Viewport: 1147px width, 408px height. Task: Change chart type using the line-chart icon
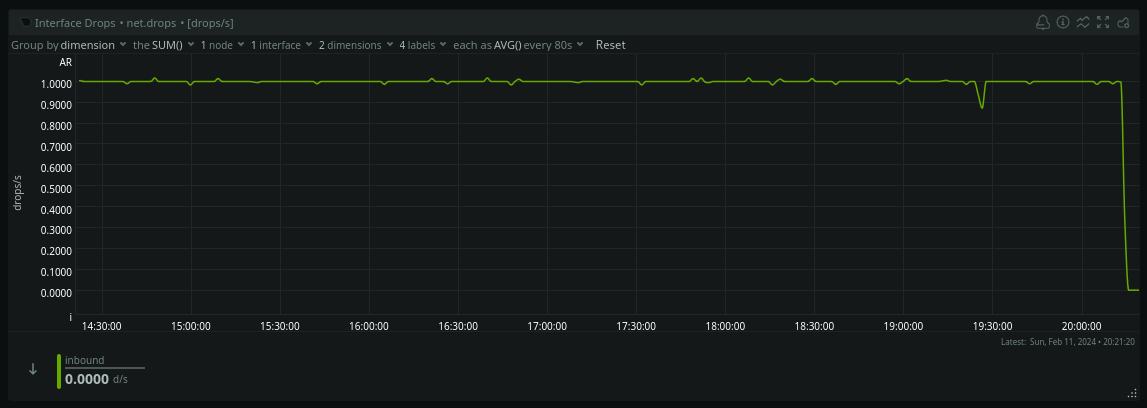(1082, 22)
